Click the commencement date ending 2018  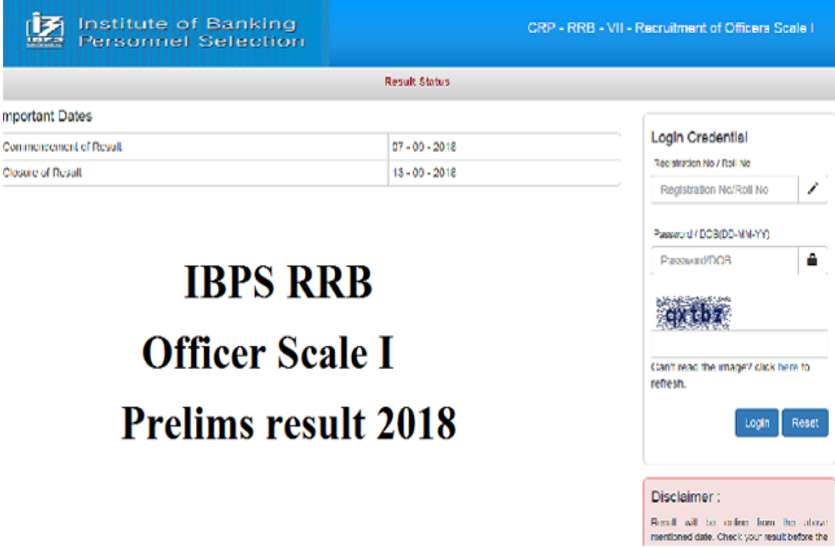(424, 147)
